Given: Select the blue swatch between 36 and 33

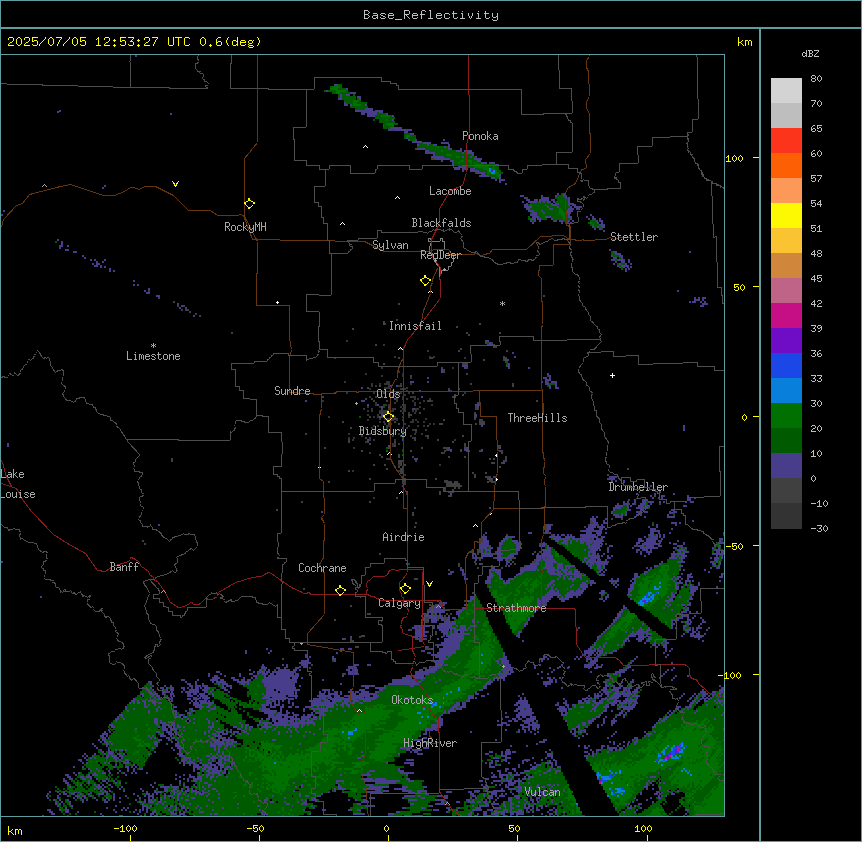Looking at the screenshot, I should 786,365.
